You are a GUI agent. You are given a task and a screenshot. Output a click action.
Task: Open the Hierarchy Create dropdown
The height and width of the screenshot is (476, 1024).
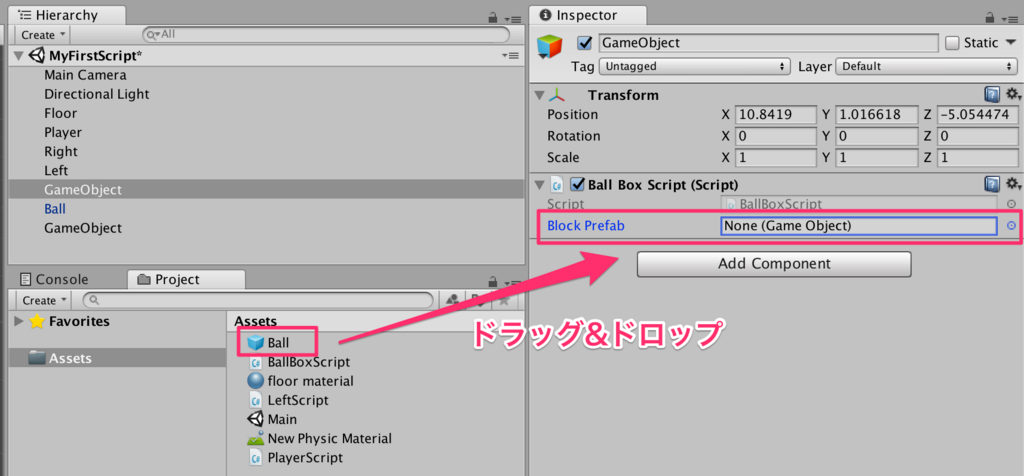pyautogui.click(x=43, y=35)
